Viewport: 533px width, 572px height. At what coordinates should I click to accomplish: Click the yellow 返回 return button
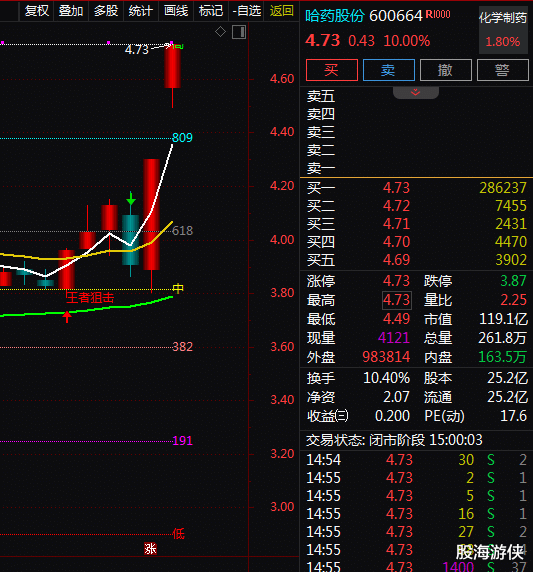tap(282, 11)
